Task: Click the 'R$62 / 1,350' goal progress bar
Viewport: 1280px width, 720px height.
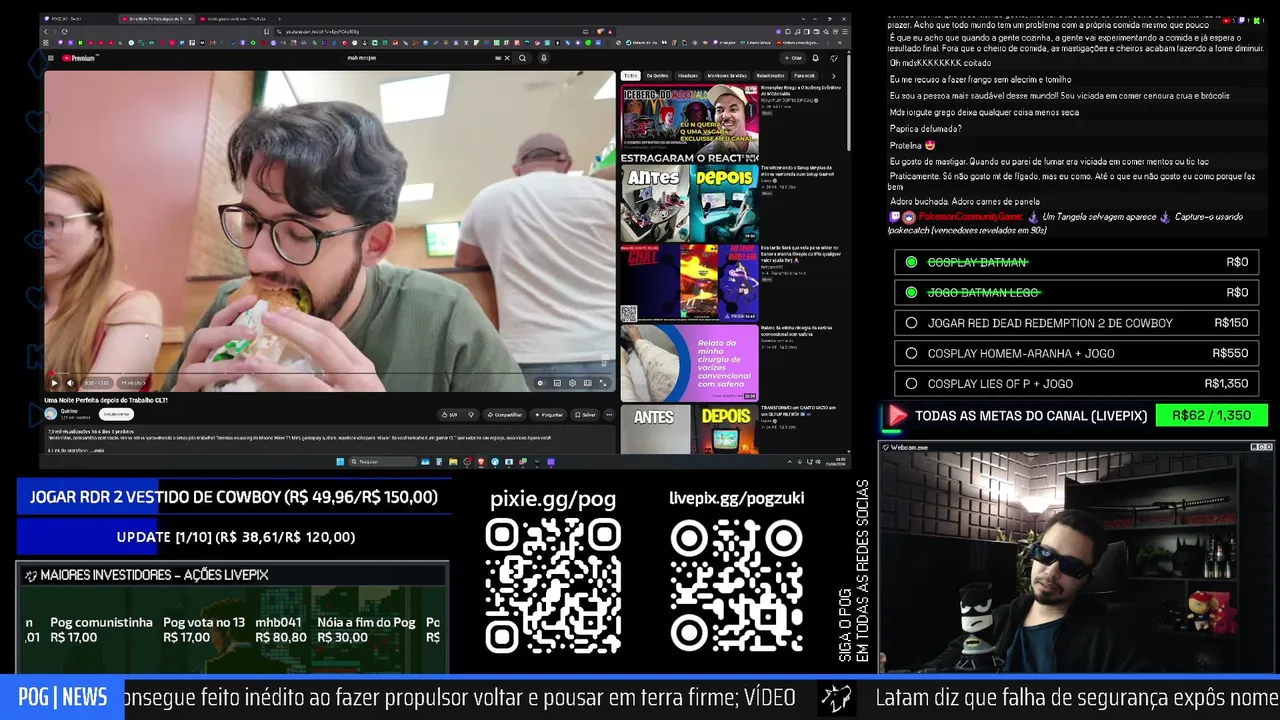Action: point(1211,415)
